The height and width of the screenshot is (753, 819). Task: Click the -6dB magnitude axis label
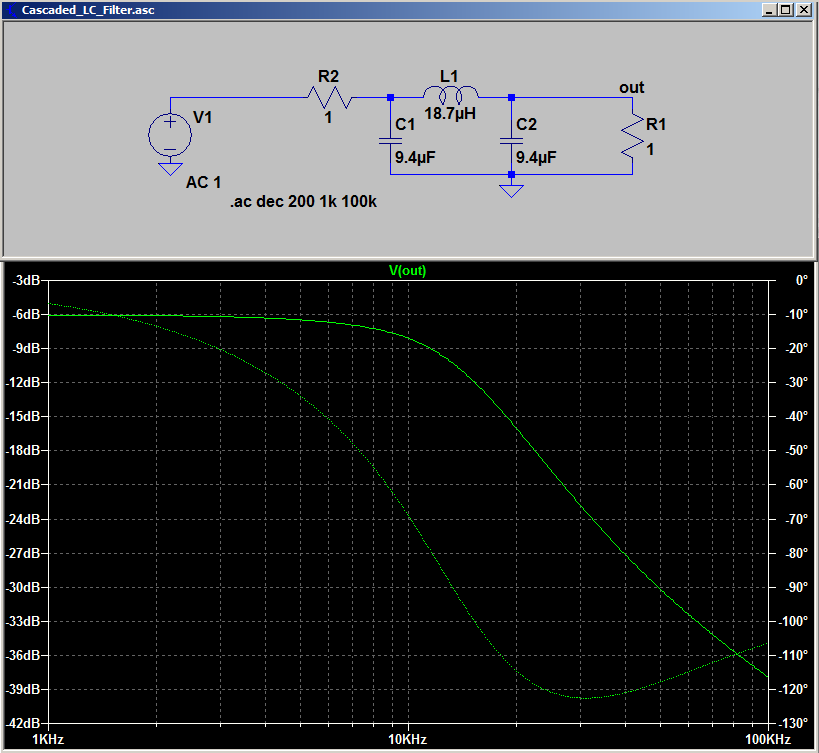point(26,314)
